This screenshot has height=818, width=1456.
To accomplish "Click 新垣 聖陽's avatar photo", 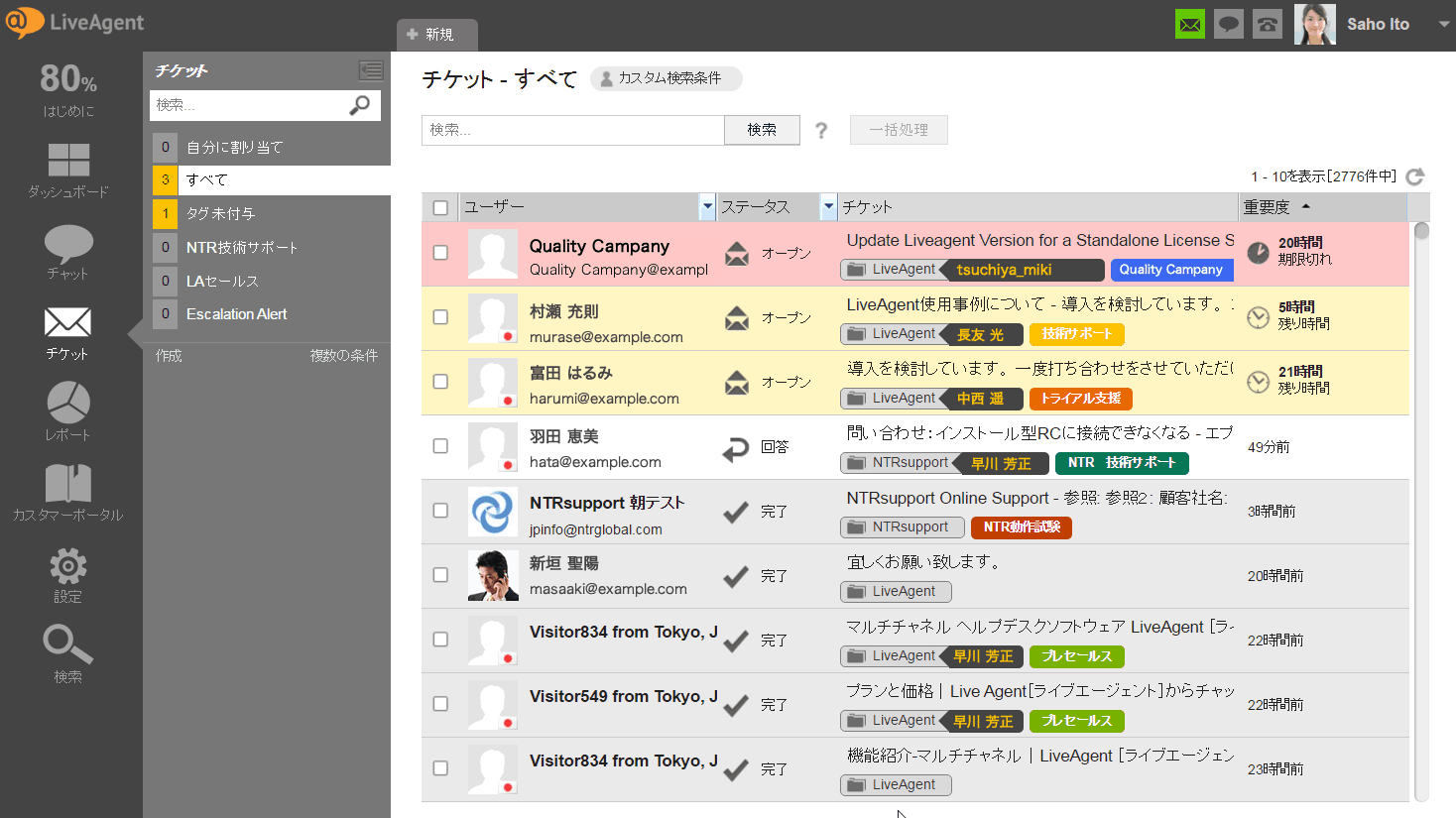I will 493,576.
